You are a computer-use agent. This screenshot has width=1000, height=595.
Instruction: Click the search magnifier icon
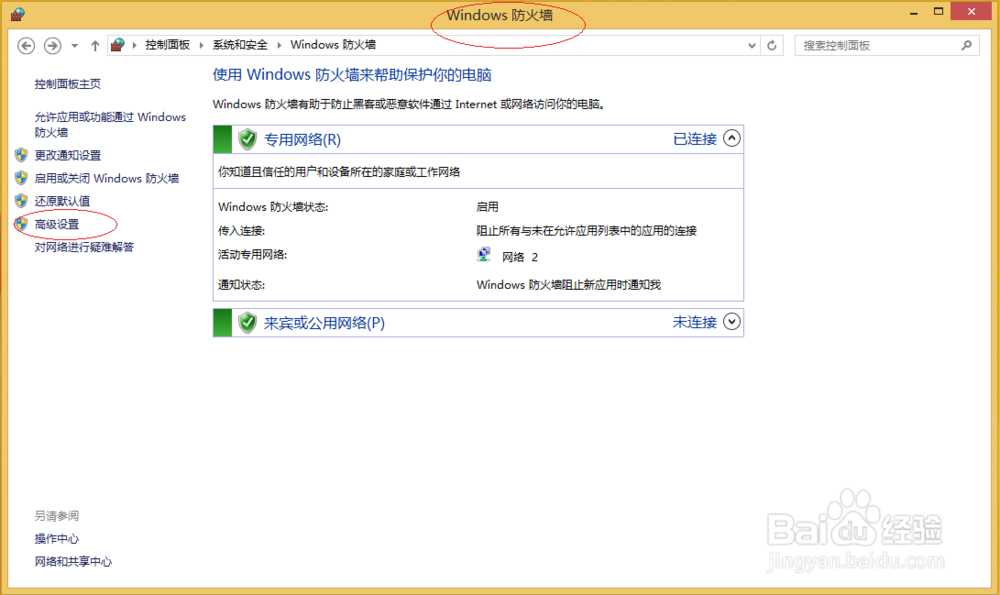point(966,45)
